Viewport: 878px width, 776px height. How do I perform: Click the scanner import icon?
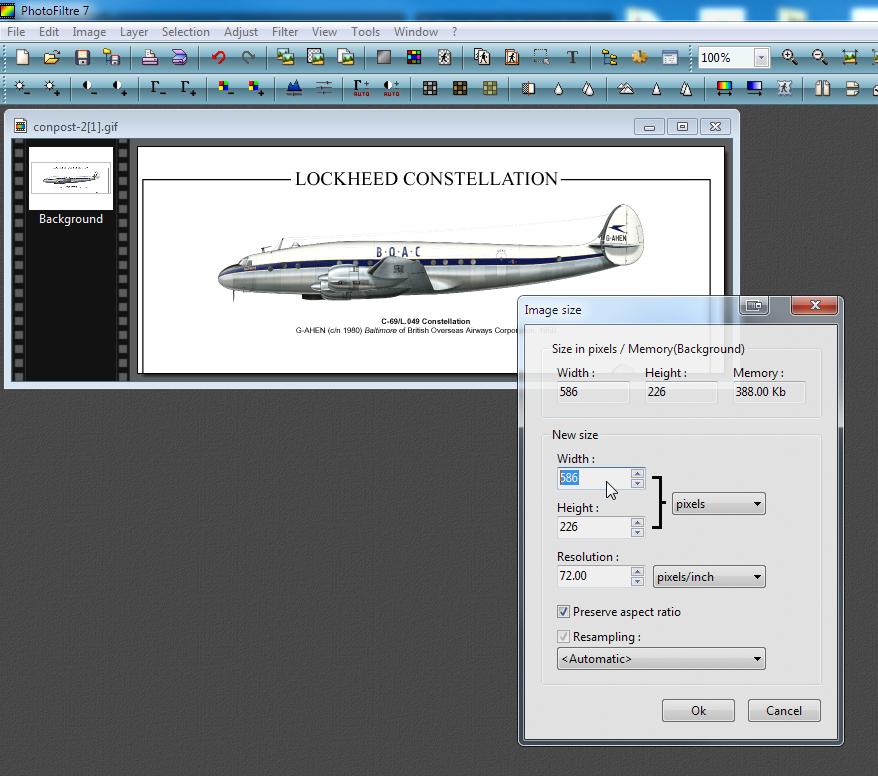click(x=179, y=57)
